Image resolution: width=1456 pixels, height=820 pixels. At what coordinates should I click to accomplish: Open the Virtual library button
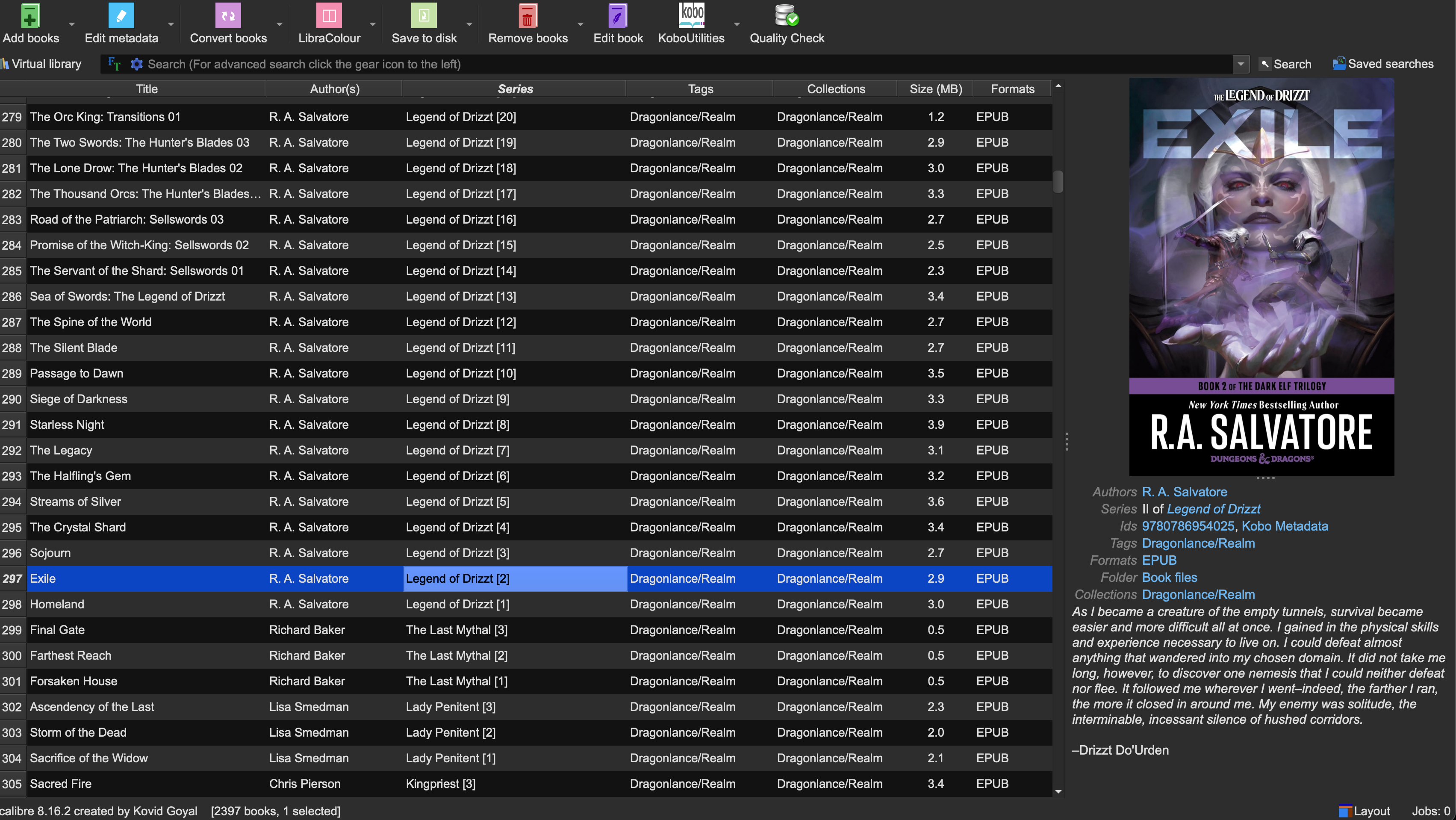(42, 64)
